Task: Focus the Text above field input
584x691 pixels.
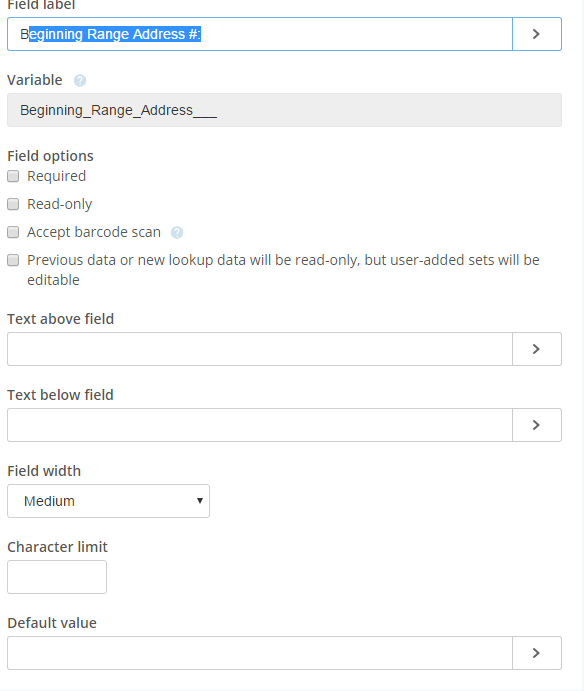Action: pyautogui.click(x=260, y=349)
